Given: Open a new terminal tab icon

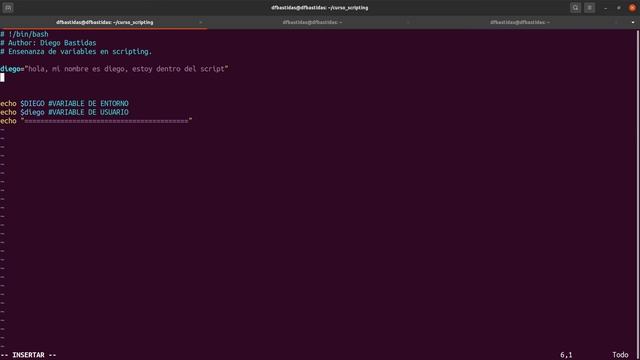Looking at the screenshot, I should pyautogui.click(x=8, y=8).
